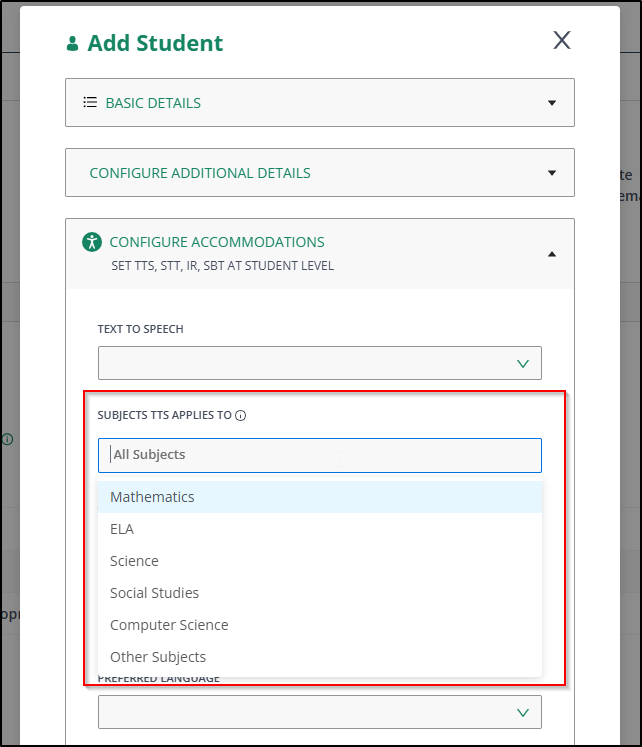
Task: Click the student person icon by title
Action: (x=72, y=43)
